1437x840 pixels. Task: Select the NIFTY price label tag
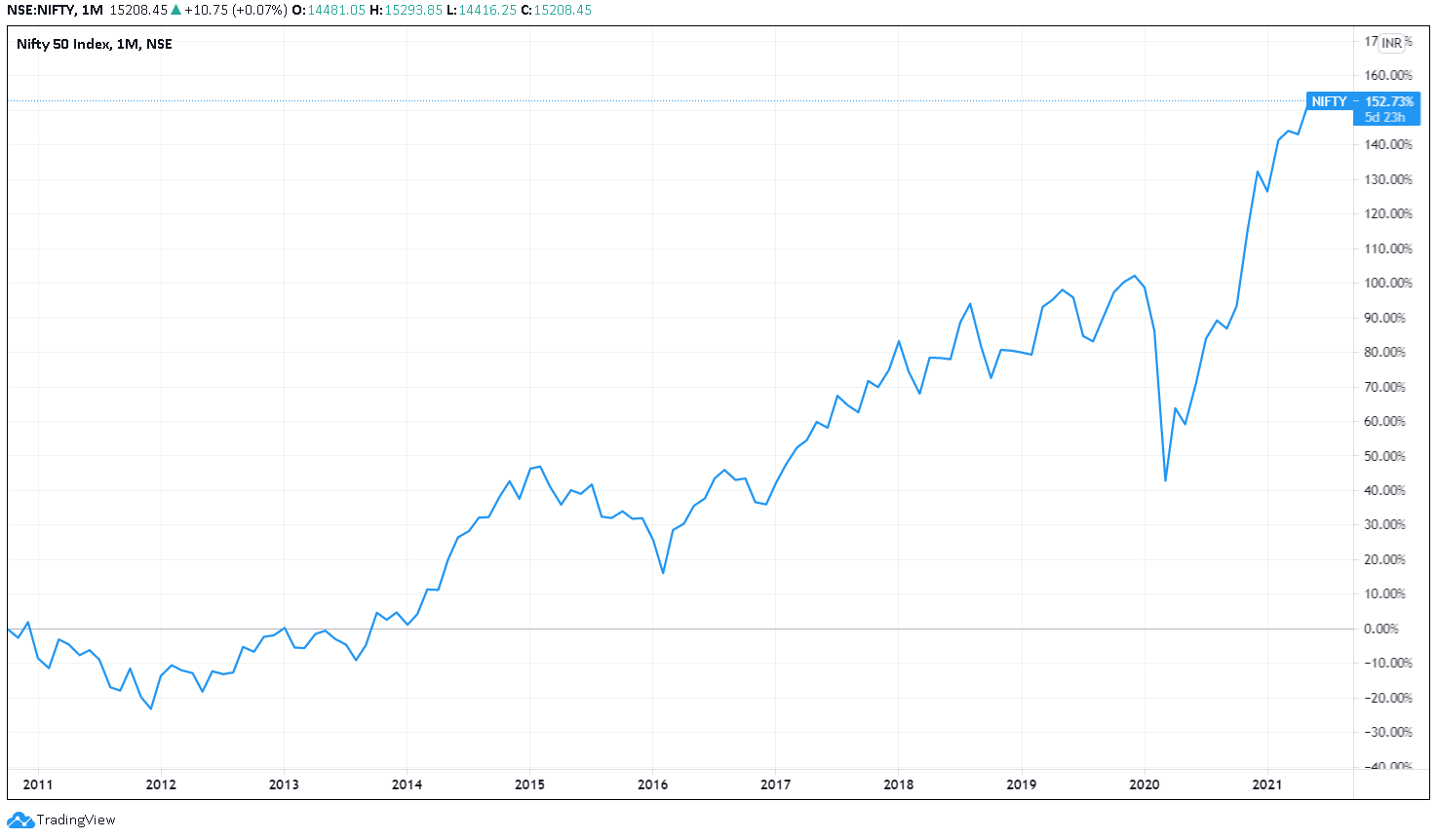[1329, 101]
